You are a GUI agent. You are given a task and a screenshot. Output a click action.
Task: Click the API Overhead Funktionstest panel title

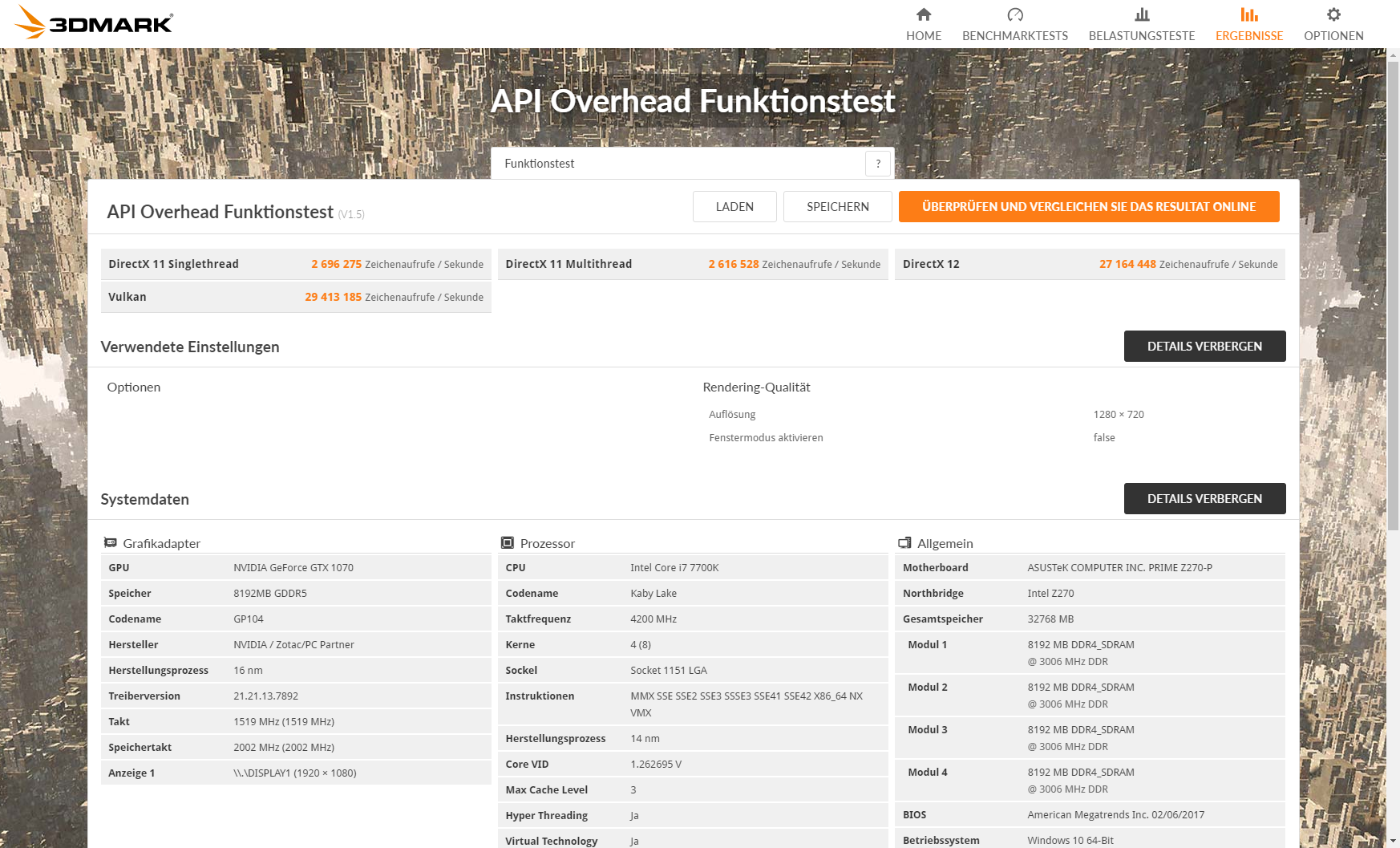(x=221, y=212)
